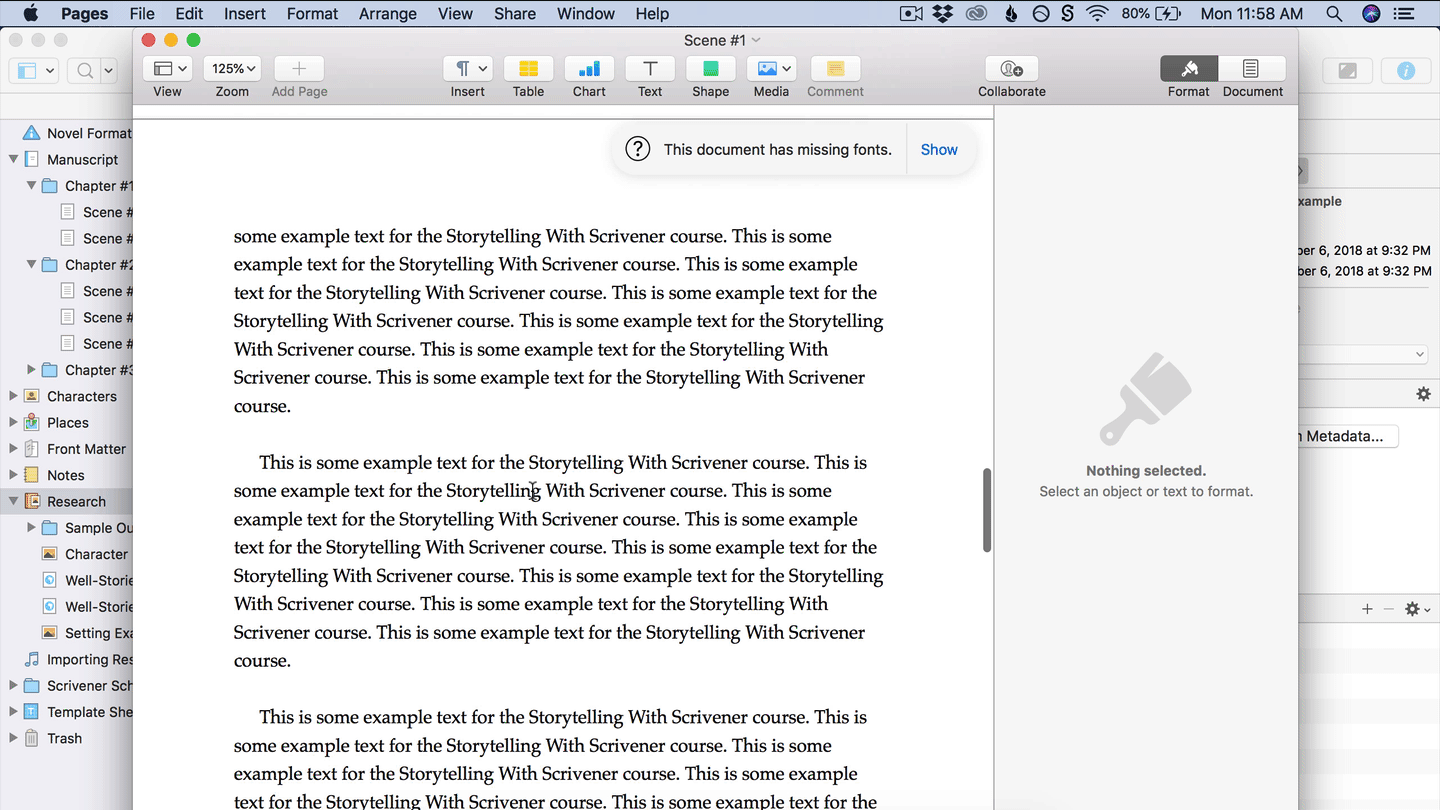Screen dimensions: 1440x810
Task: Expand the Places folder in Scrivener
Action: (14, 422)
